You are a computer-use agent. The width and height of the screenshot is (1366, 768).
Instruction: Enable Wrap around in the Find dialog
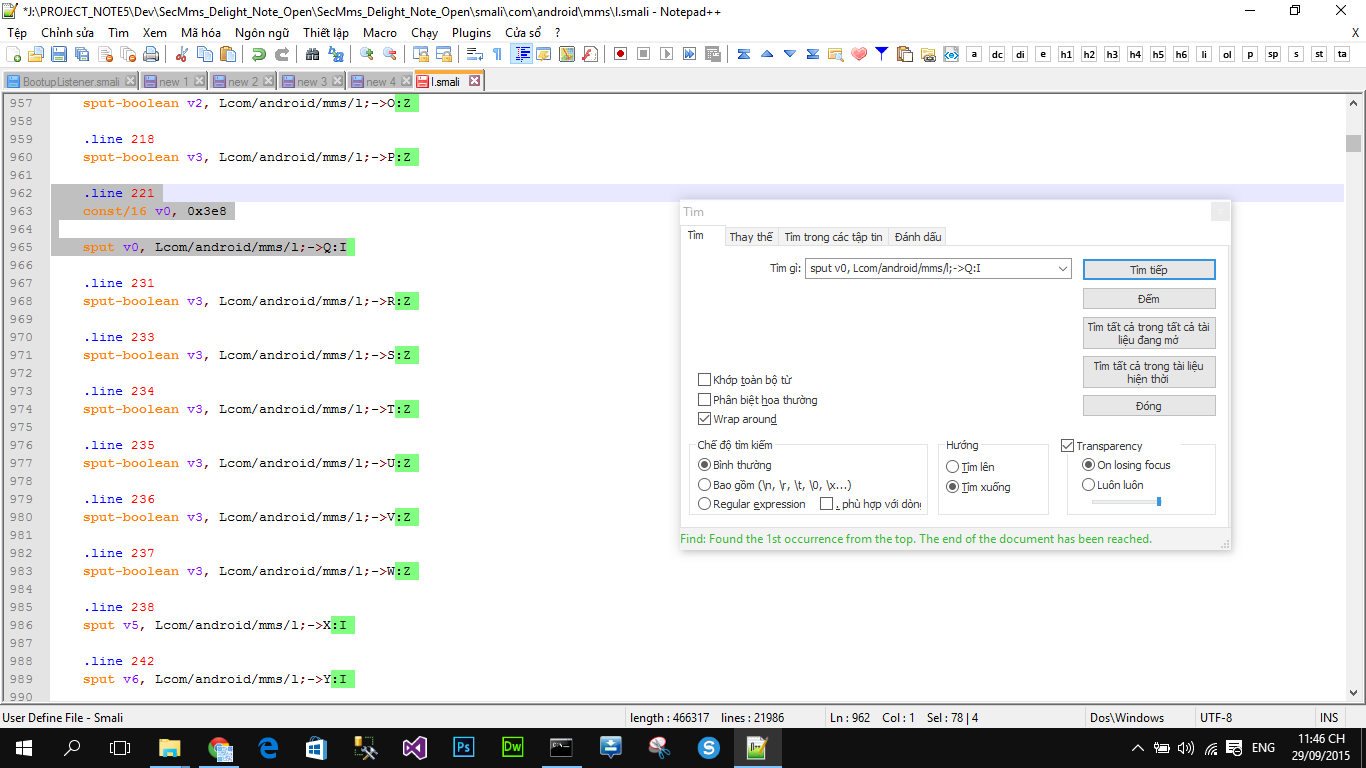[705, 419]
